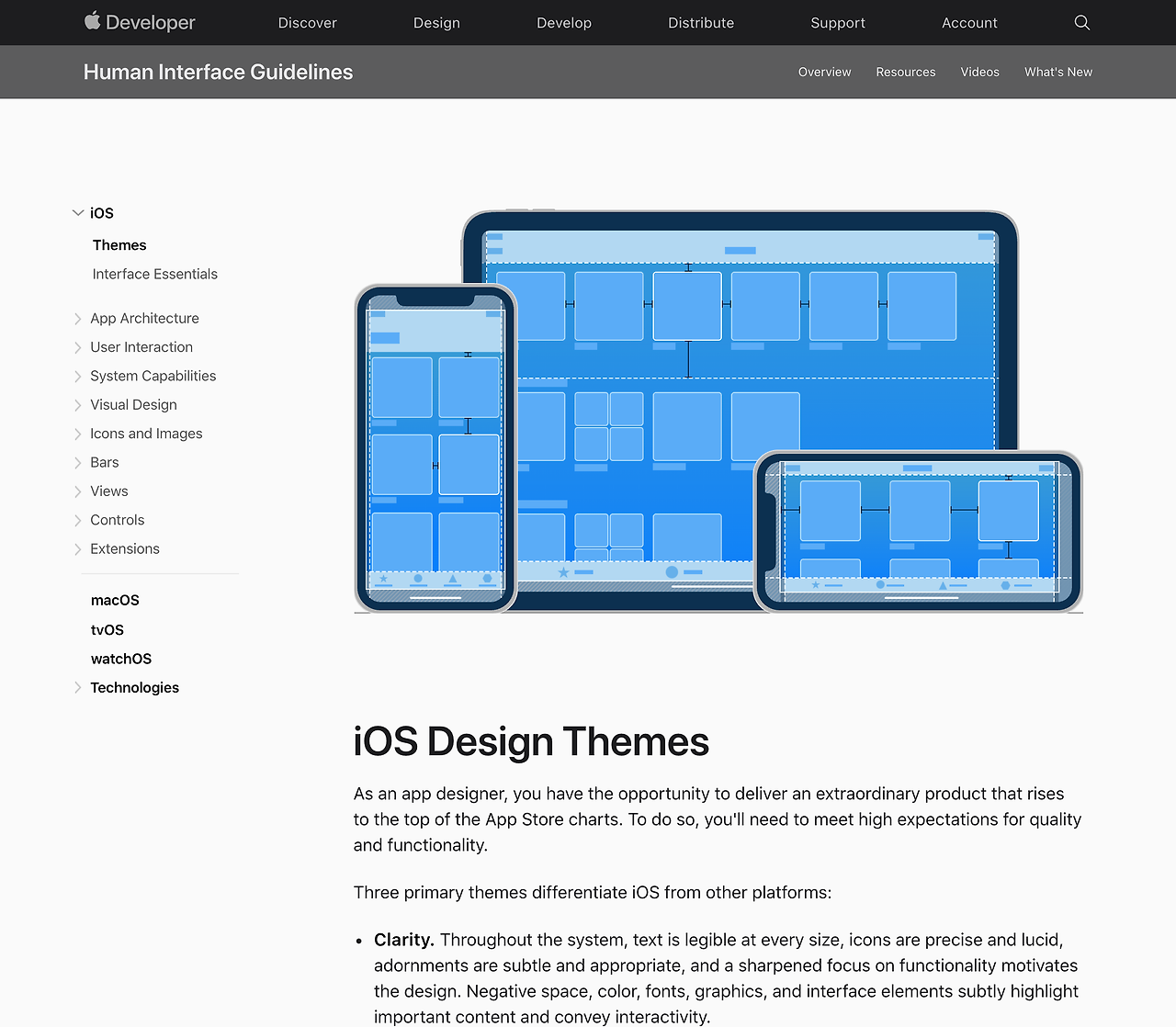1176x1027 pixels.
Task: Expand the Bars section arrow
Action: [x=77, y=463]
